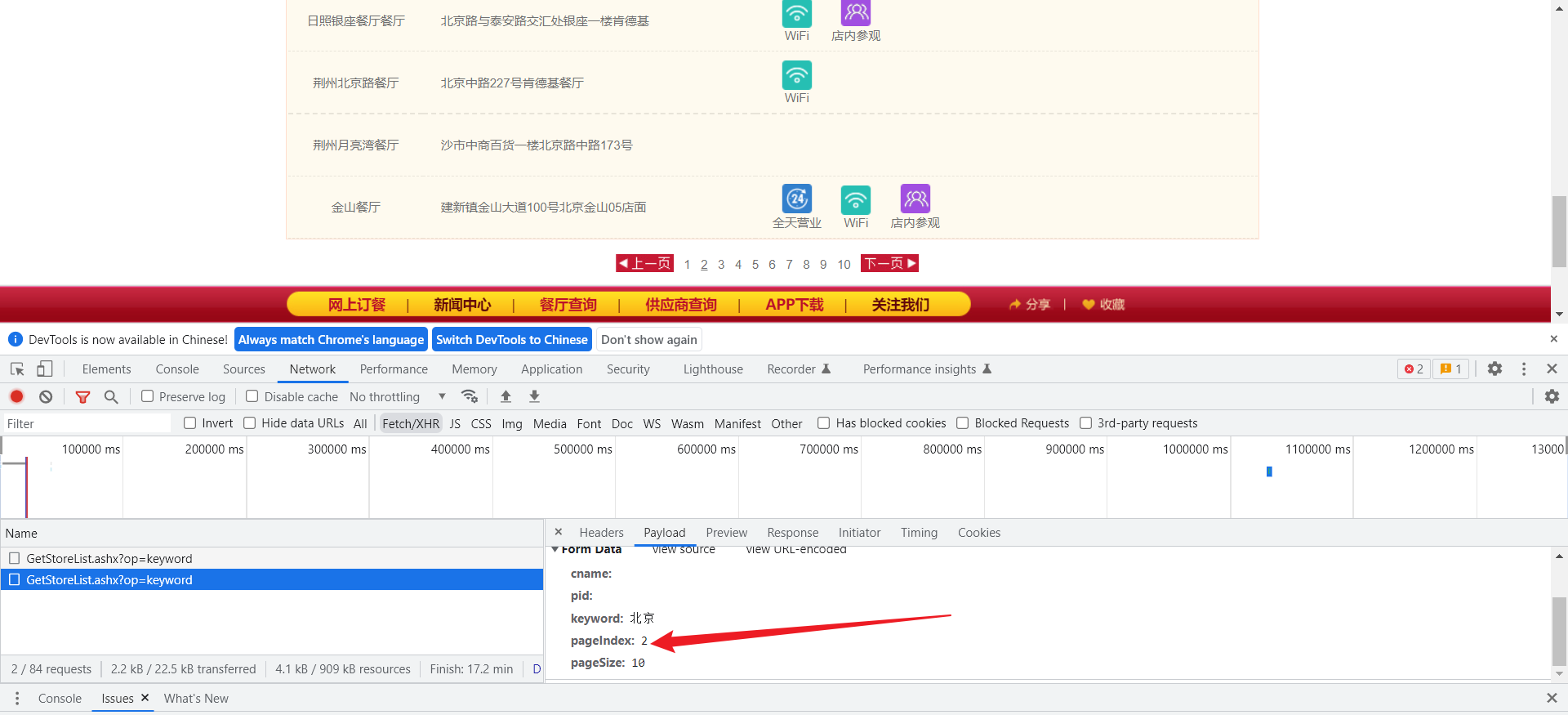Open DevTools main settings gear

click(x=1494, y=369)
